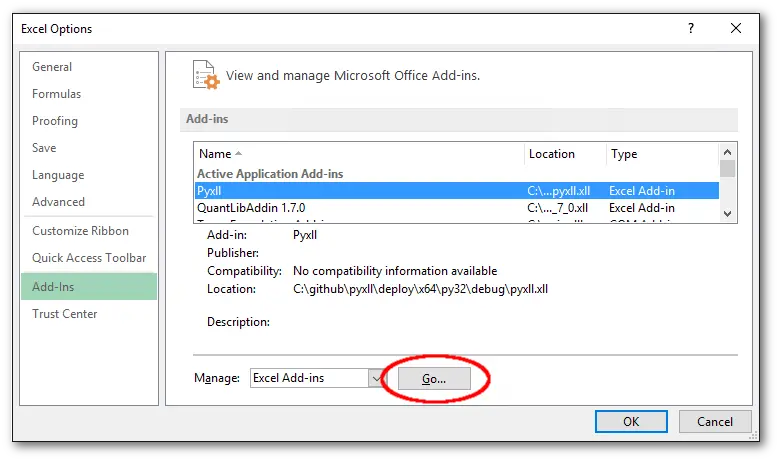Image resolution: width=779 pixels, height=461 pixels.
Task: Close the Excel Options dialog
Action: click(736, 28)
